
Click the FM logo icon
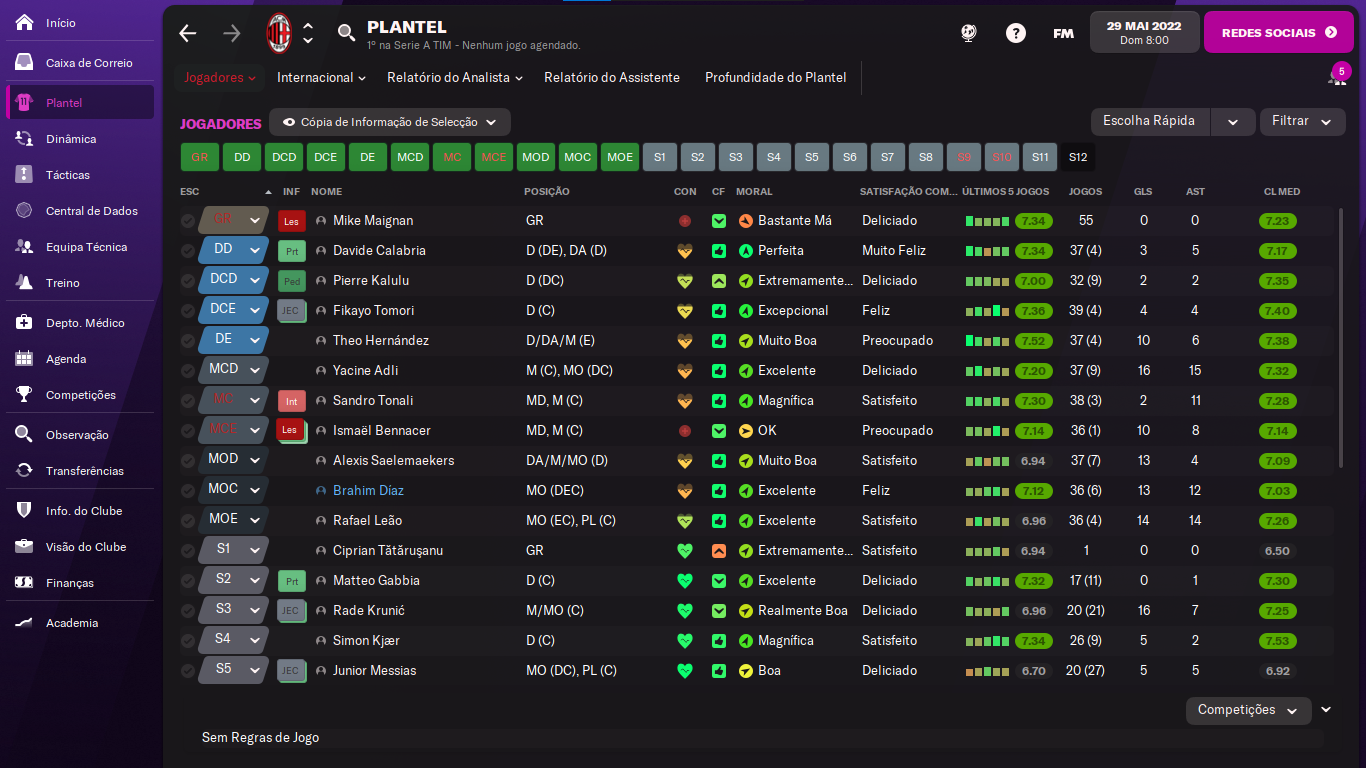(x=1063, y=33)
